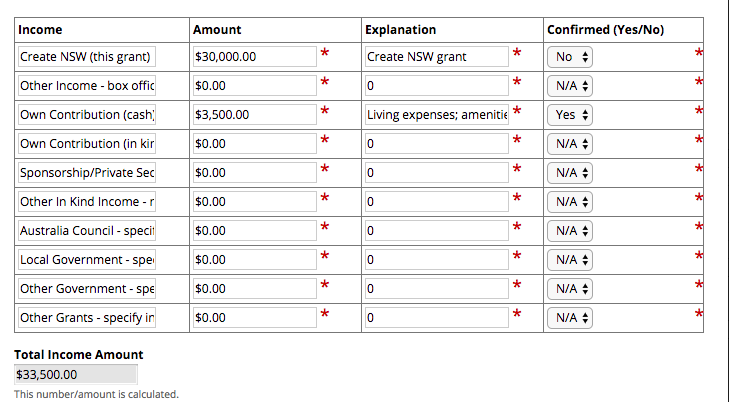The width and height of the screenshot is (729, 402).
Task: Click the Own Contribution (in kind) income field
Action: [87, 144]
